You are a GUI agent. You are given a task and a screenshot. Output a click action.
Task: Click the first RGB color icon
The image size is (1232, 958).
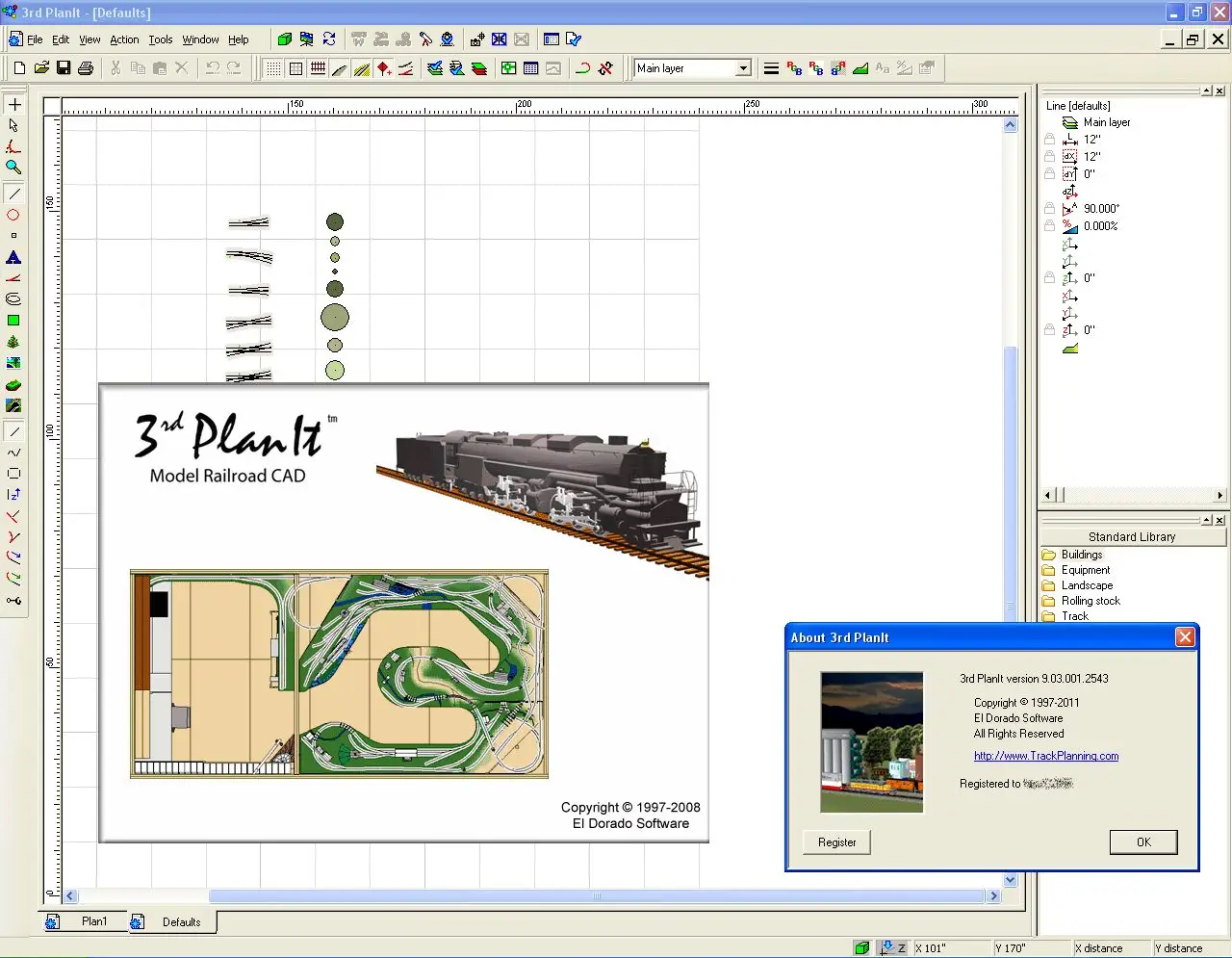[x=794, y=68]
